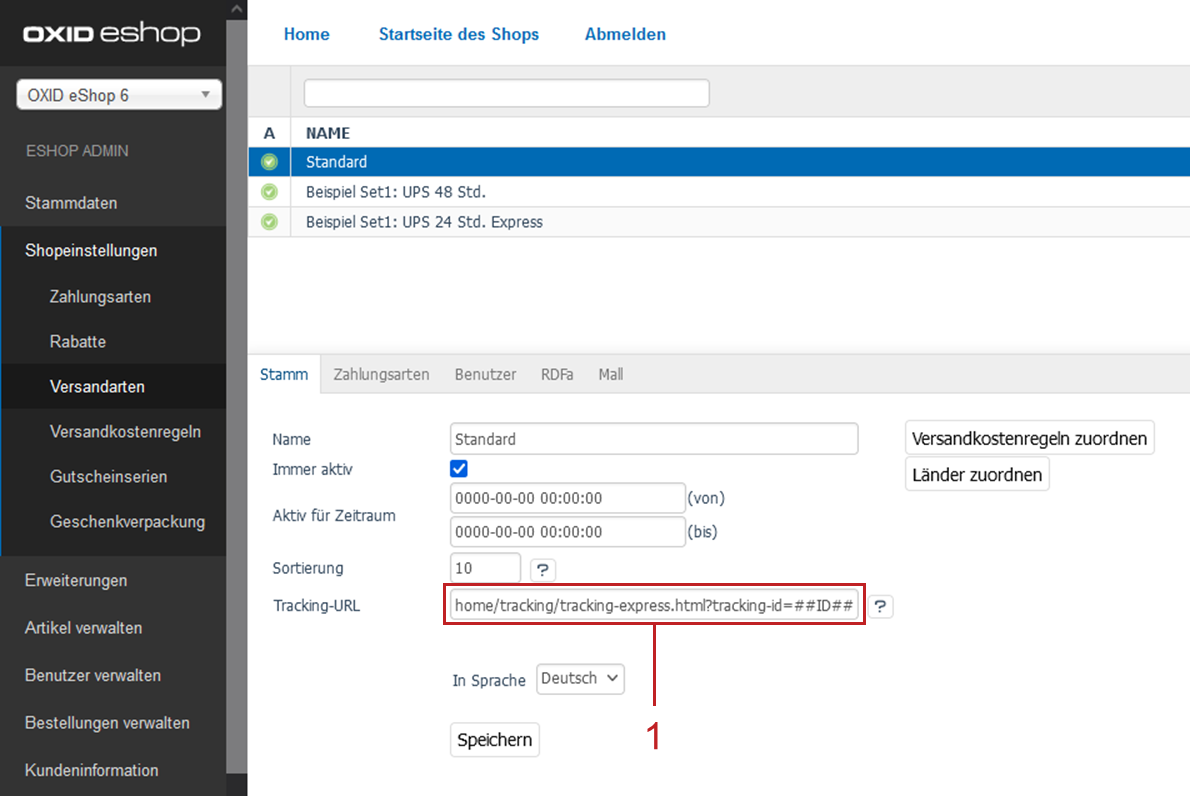Open help icon next to Sortierung field
Viewport: 1190px width, 796px height.
coord(542,570)
